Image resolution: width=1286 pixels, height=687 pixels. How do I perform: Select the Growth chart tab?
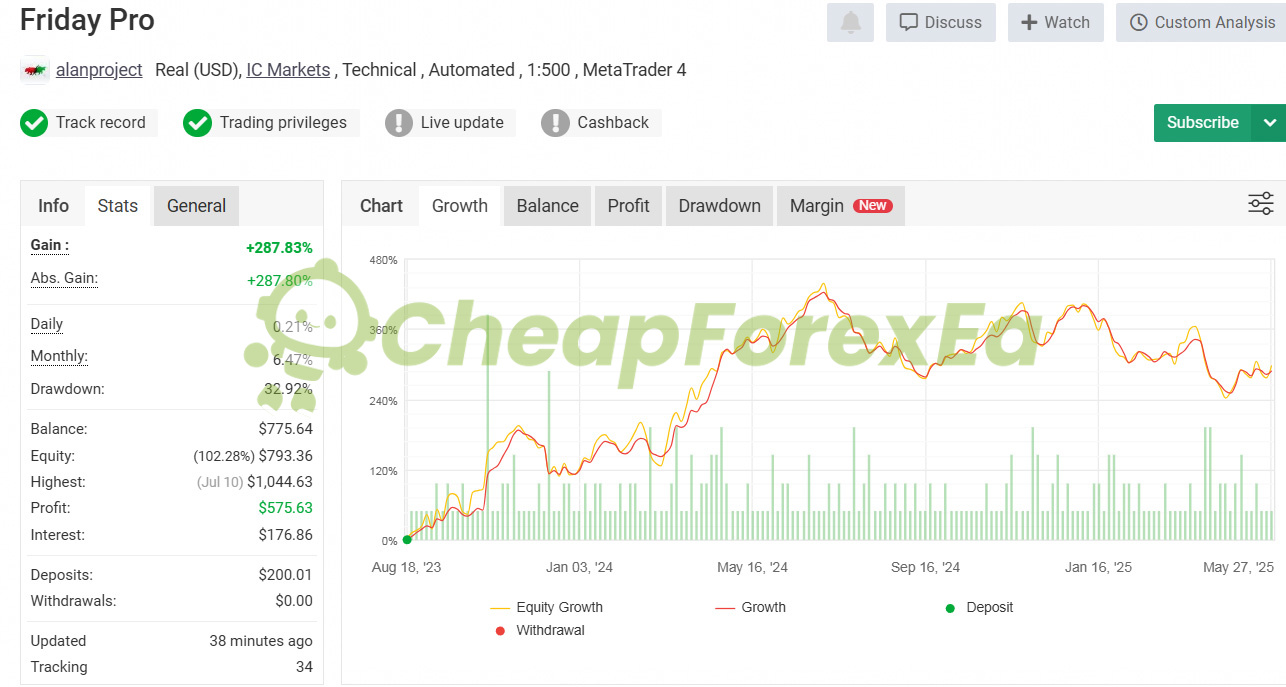[x=460, y=206]
